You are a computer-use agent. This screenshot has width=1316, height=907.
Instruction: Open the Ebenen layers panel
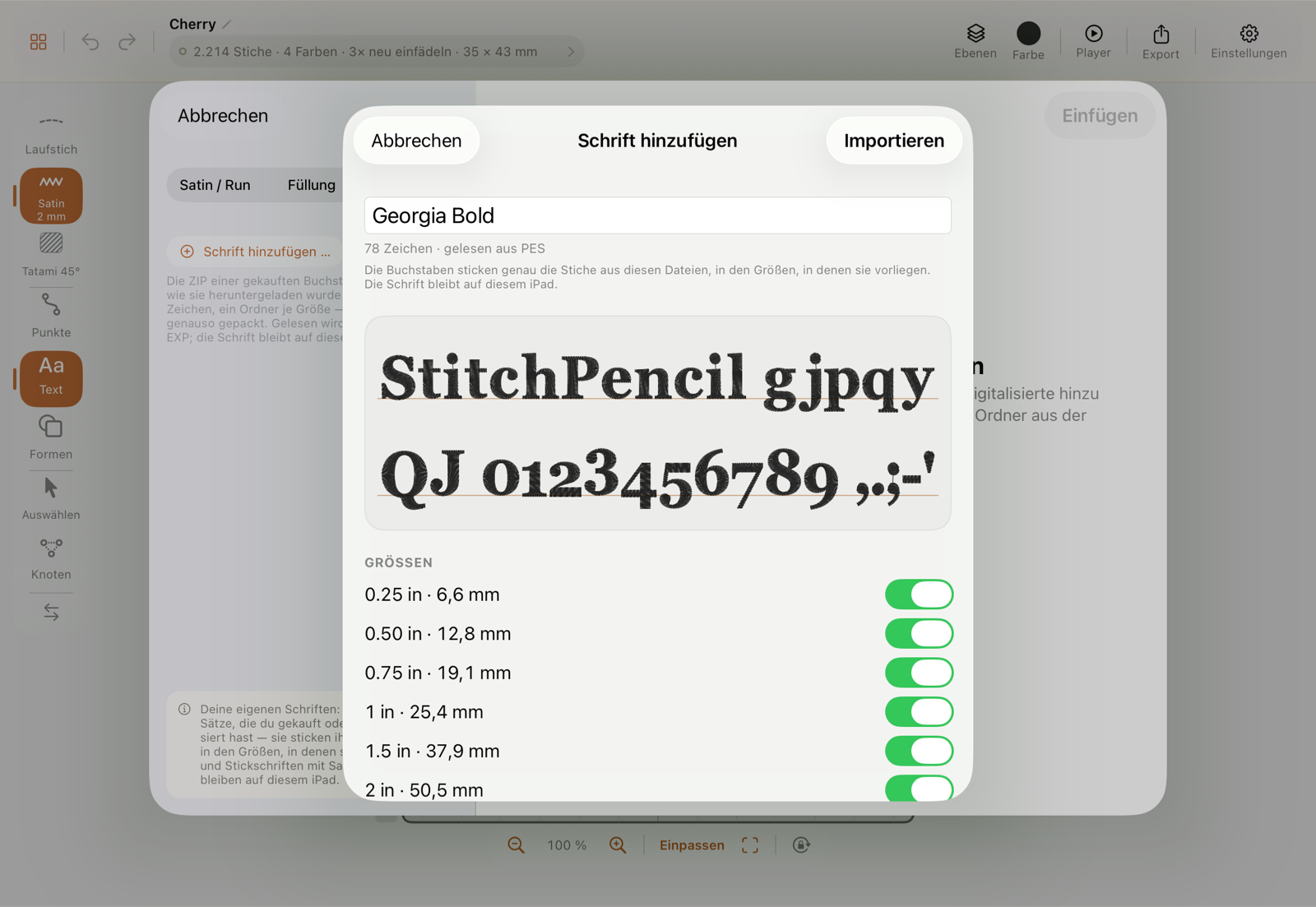[x=975, y=41]
